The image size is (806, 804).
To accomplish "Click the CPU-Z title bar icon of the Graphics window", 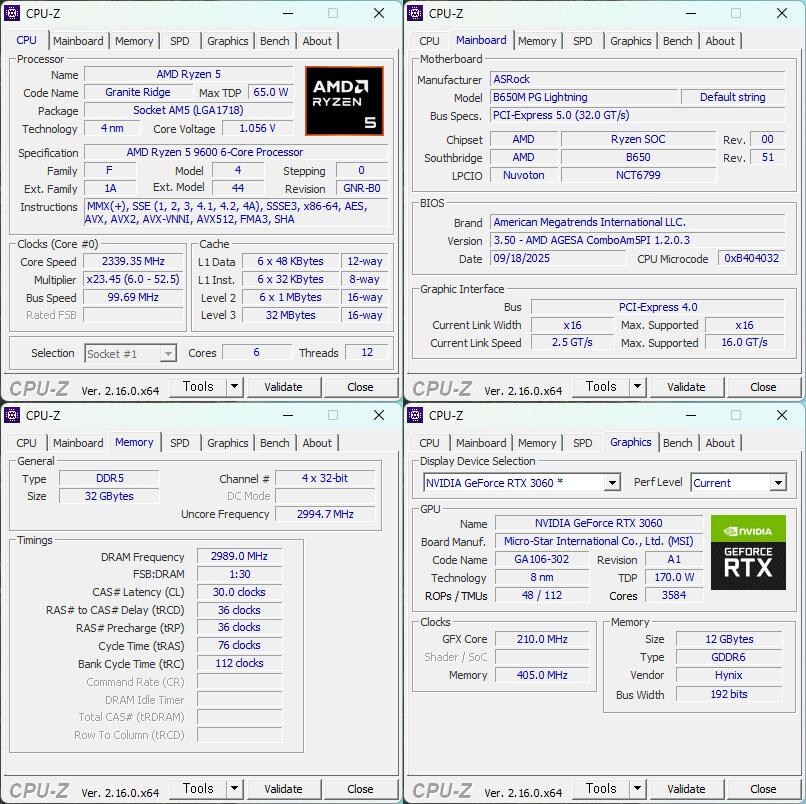I will (x=414, y=414).
